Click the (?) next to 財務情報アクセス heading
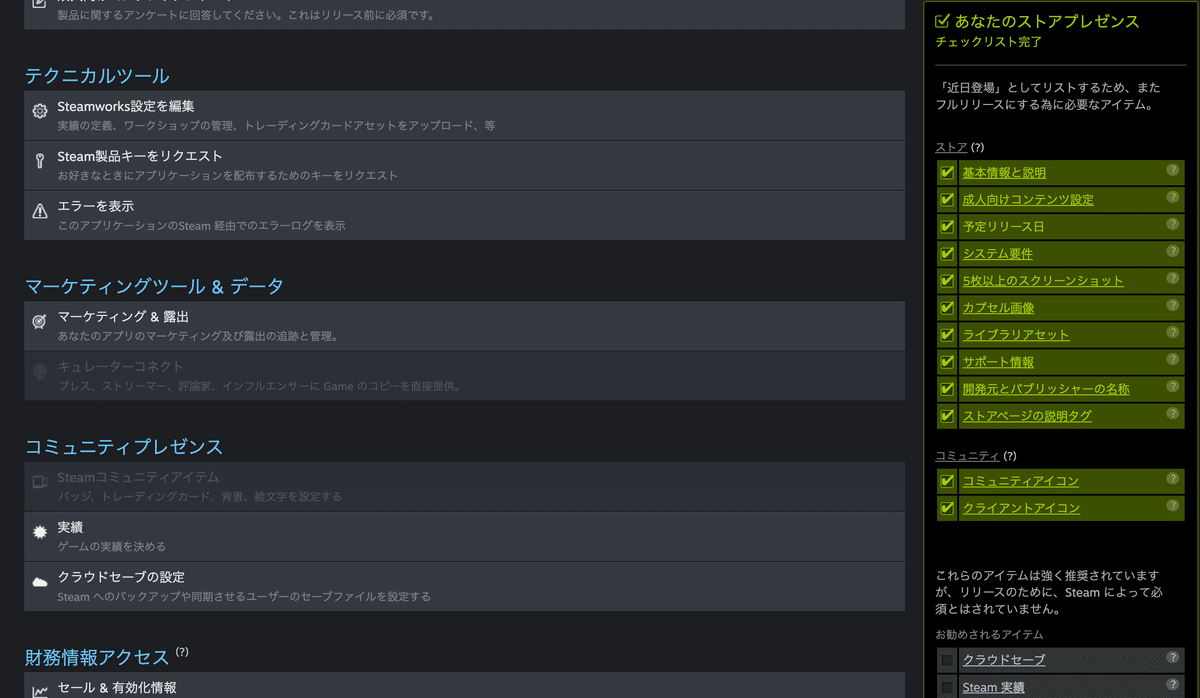This screenshot has width=1200, height=698. 182,652
